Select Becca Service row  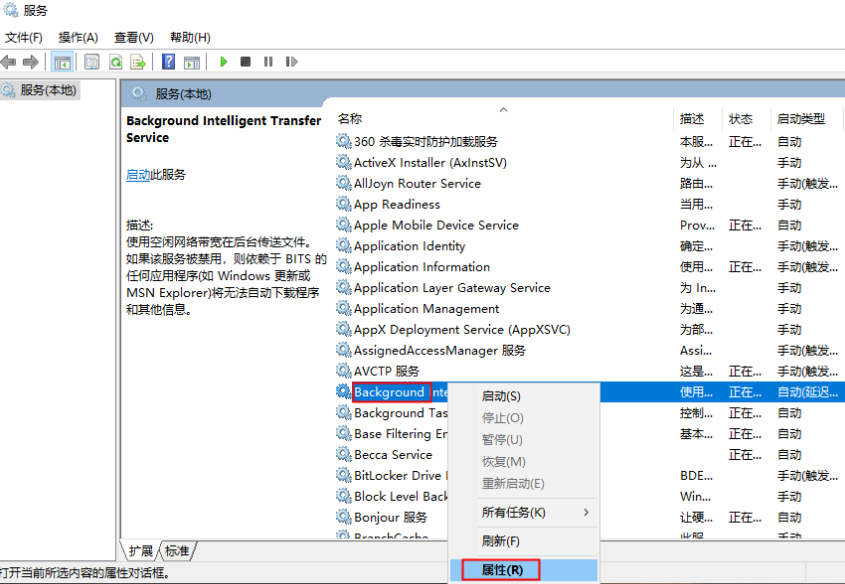(x=393, y=455)
